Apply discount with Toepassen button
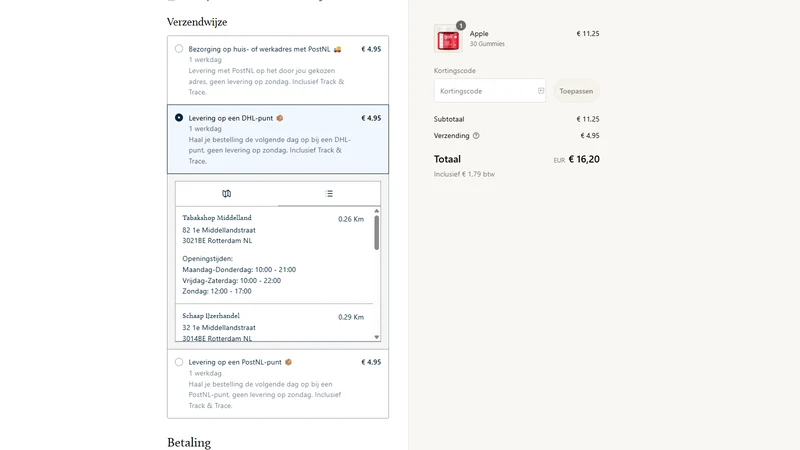Viewport: 800px width, 450px height. coord(576,91)
